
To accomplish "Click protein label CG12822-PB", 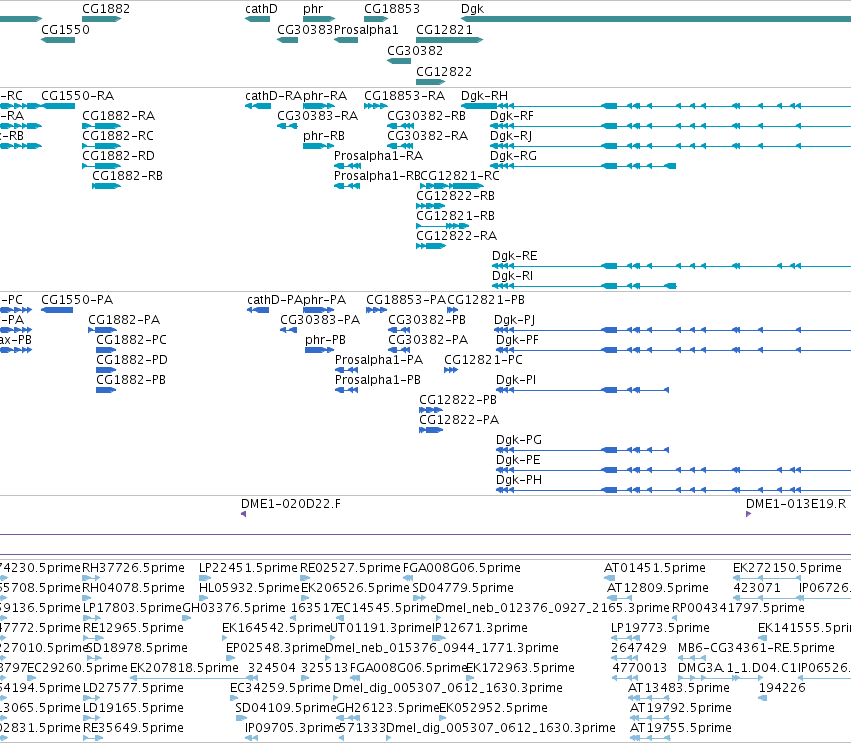I will click(458, 400).
